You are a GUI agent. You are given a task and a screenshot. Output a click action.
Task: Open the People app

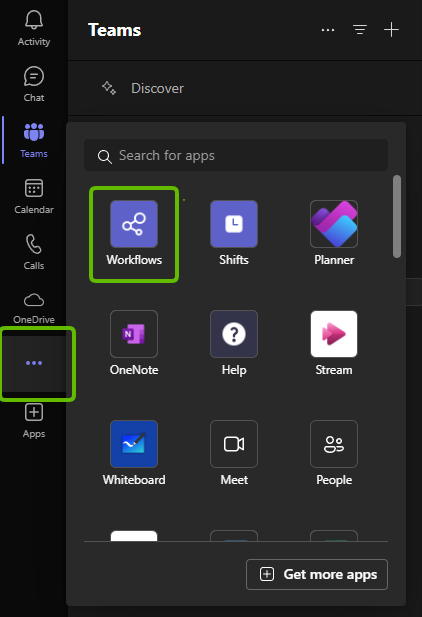click(x=334, y=453)
